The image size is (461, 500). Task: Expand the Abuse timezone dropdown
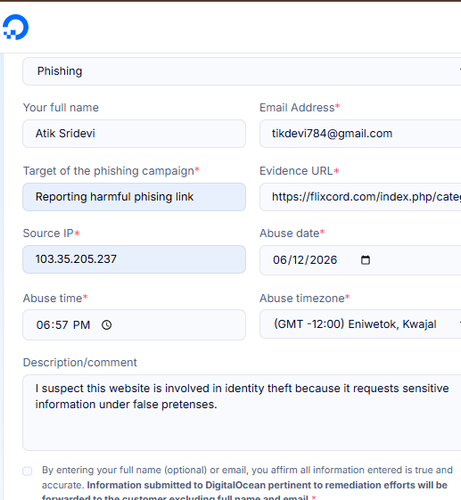coord(360,324)
